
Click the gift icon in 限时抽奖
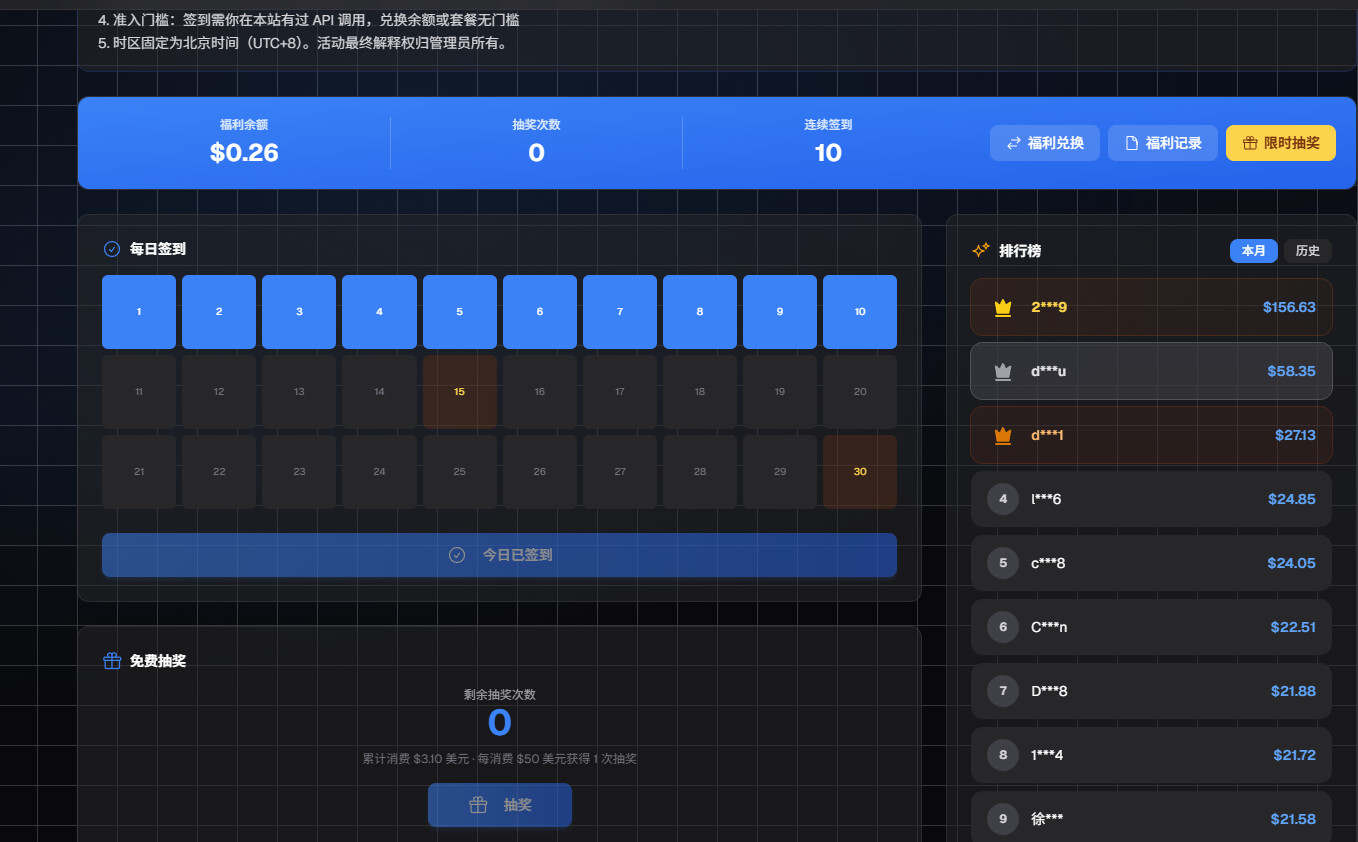coord(1250,143)
